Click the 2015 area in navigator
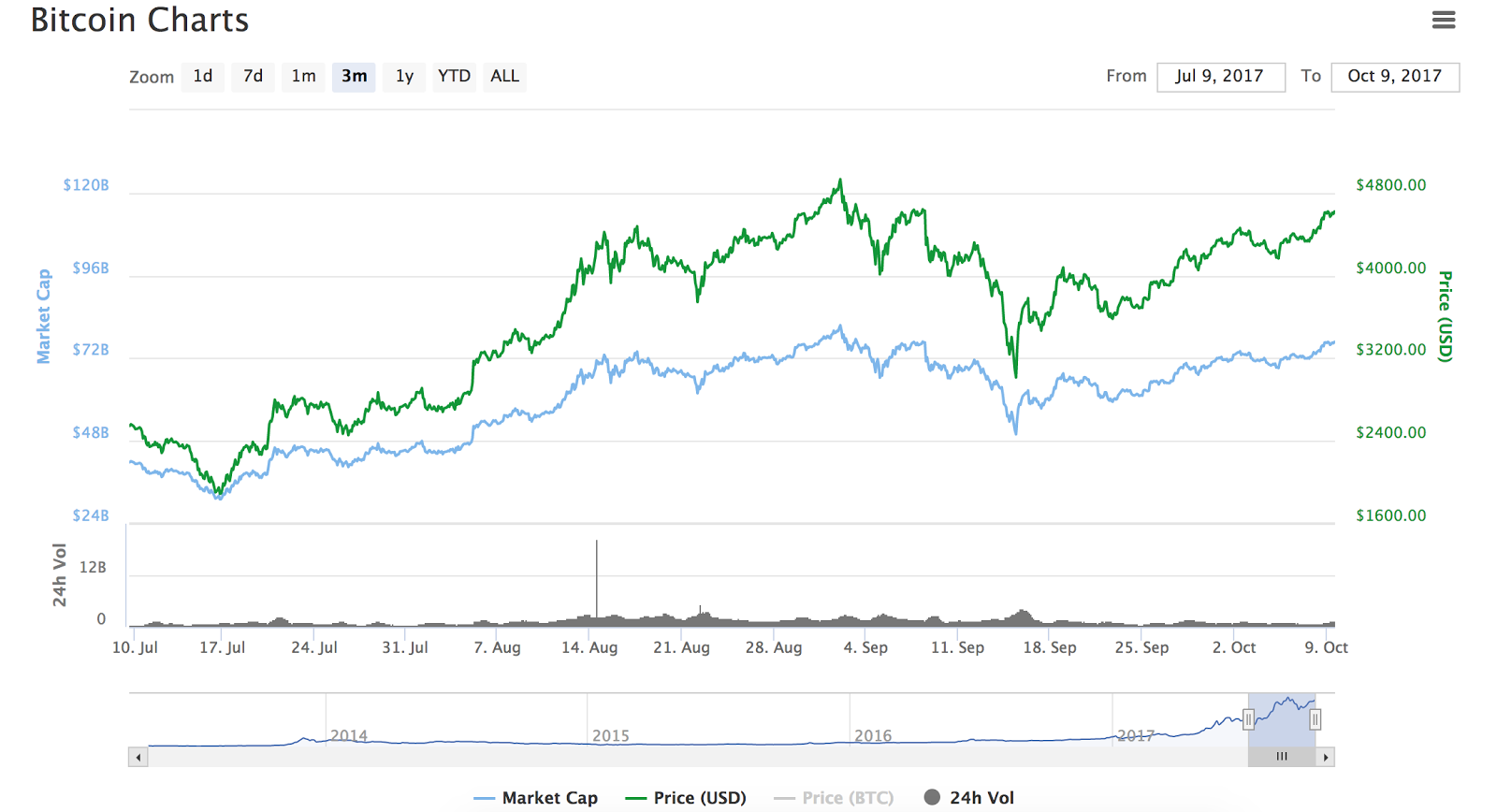The image size is (1497, 812). click(611, 735)
